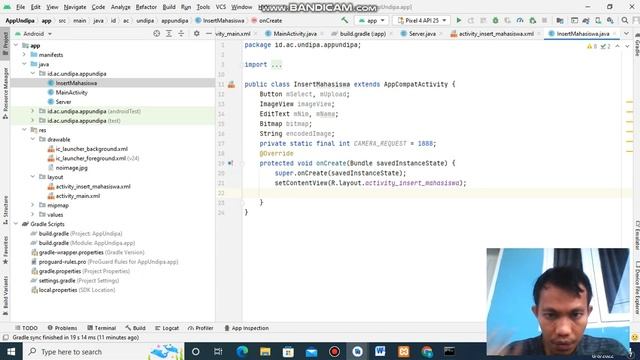The width and height of the screenshot is (640, 360).
Task: Open the Logcat tool window
Action: 167,328
